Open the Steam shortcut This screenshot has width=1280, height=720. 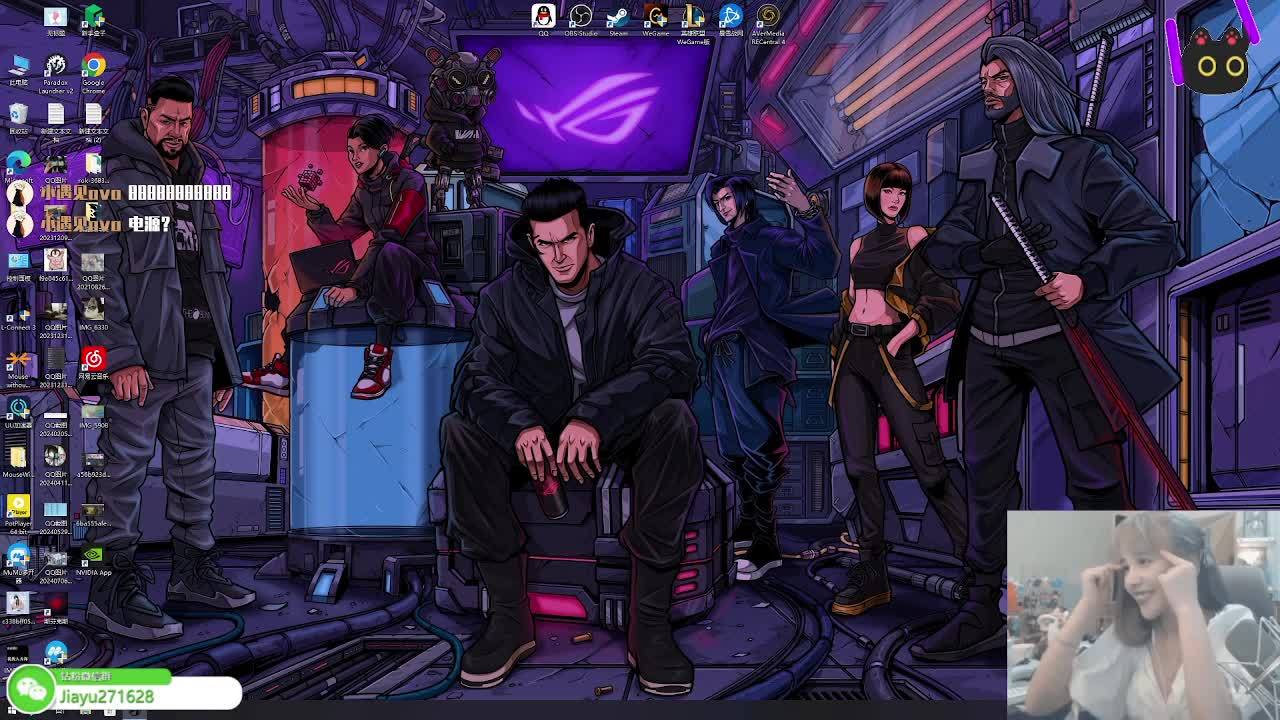[618, 17]
